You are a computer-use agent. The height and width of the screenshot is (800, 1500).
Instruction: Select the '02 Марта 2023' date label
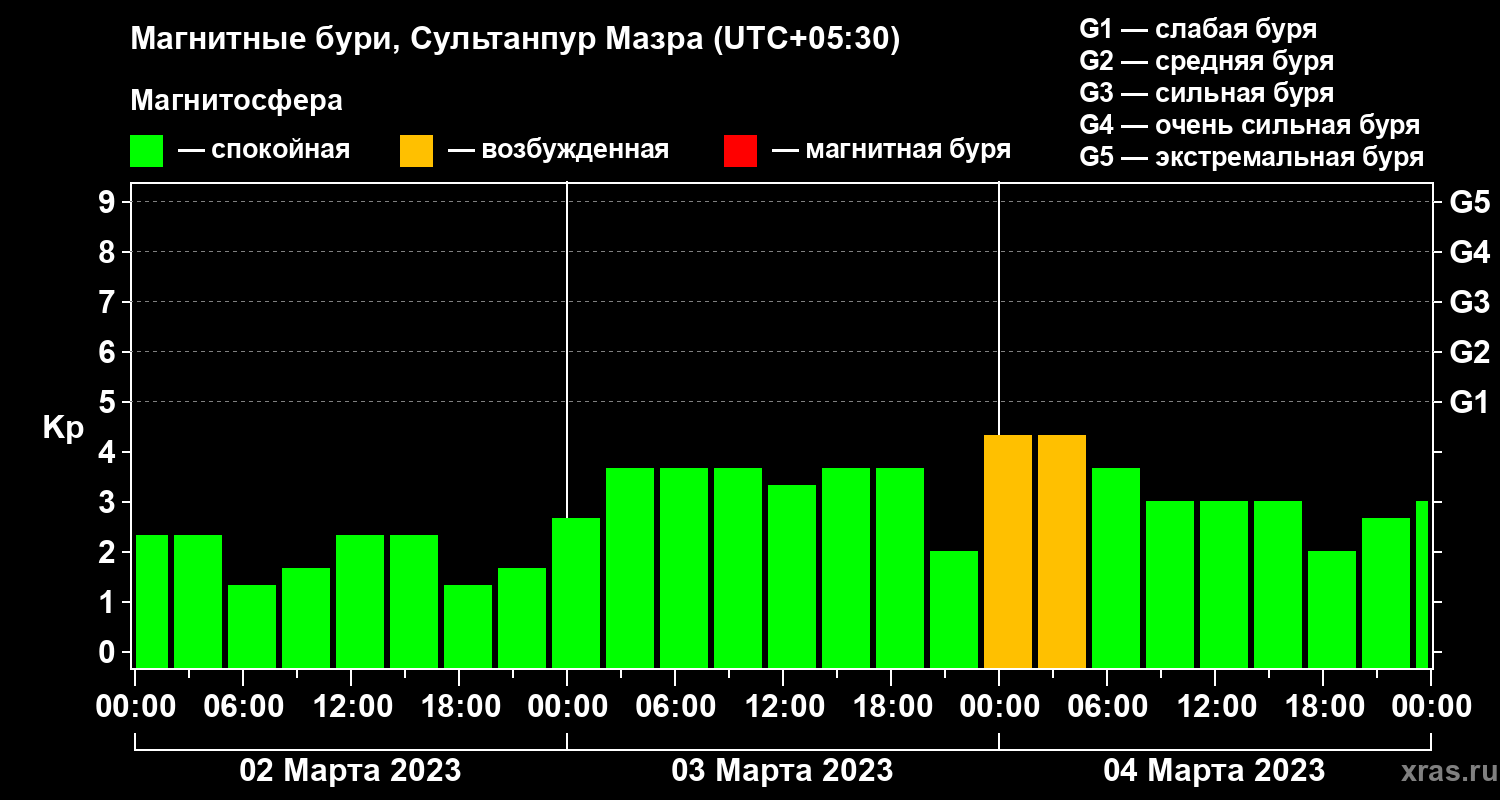[350, 771]
